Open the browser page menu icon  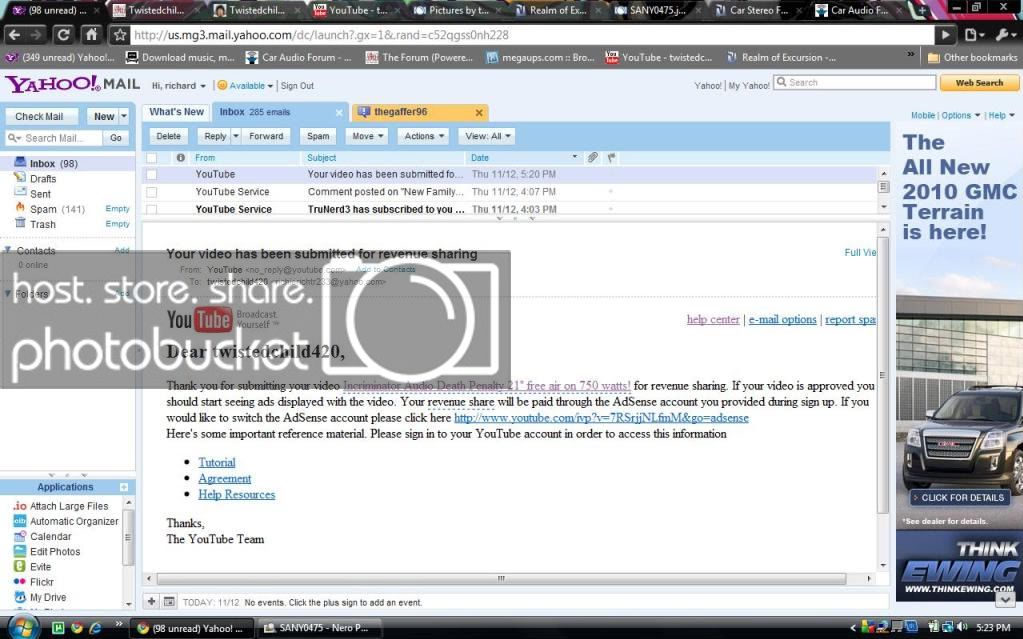[973, 35]
